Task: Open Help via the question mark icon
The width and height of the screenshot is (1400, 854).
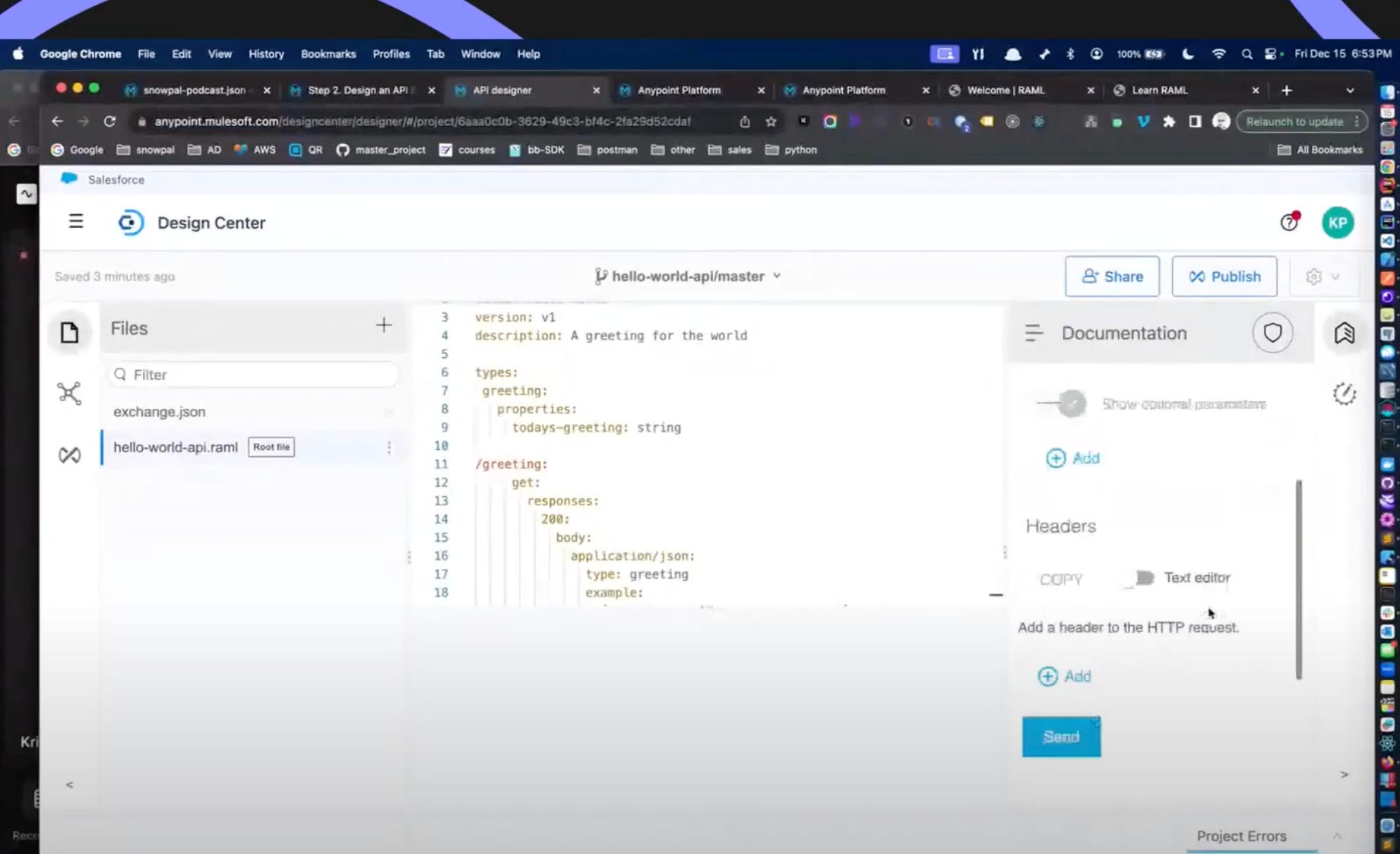Action: coord(1289,222)
